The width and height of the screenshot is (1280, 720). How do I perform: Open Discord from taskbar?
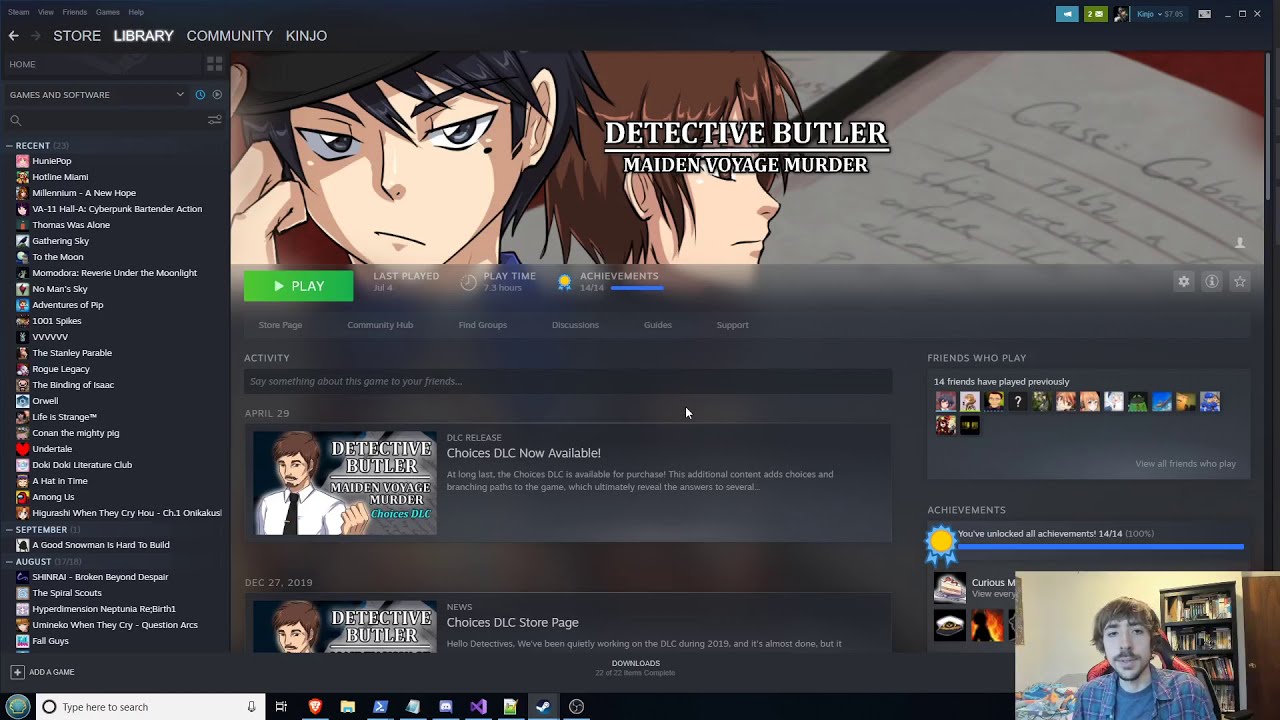[445, 707]
